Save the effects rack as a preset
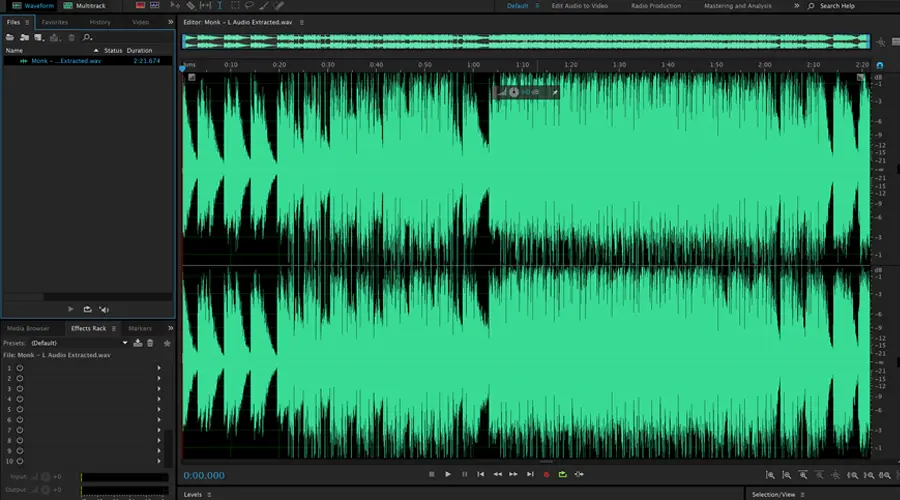The image size is (900, 500). point(138,343)
